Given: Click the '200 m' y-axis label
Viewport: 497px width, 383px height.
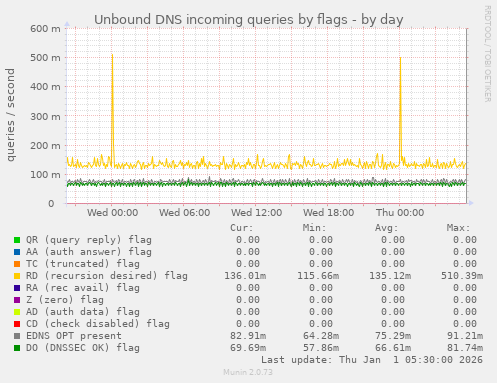Looking at the screenshot, I should [x=46, y=145].
